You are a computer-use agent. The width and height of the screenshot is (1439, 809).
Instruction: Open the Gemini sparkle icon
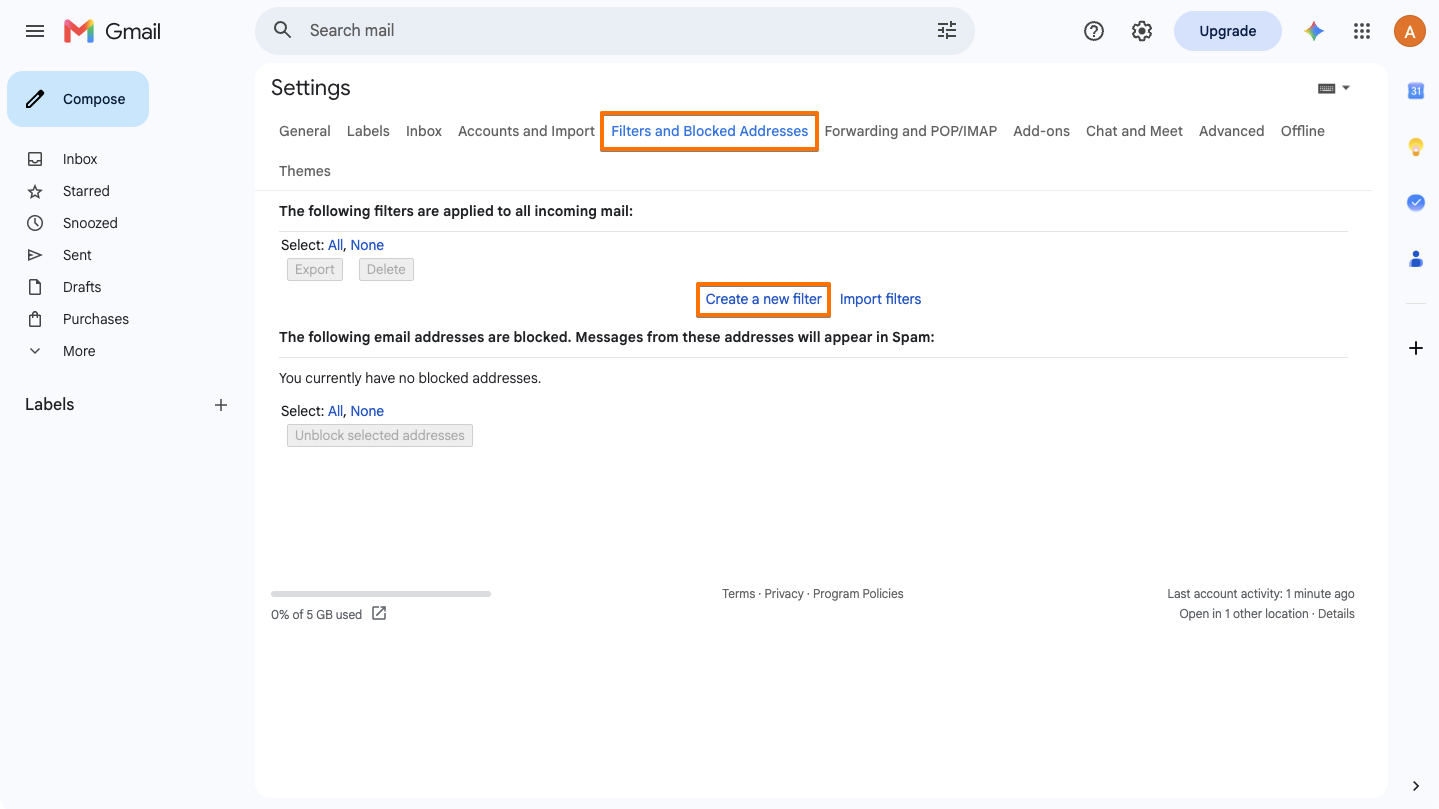coord(1314,31)
